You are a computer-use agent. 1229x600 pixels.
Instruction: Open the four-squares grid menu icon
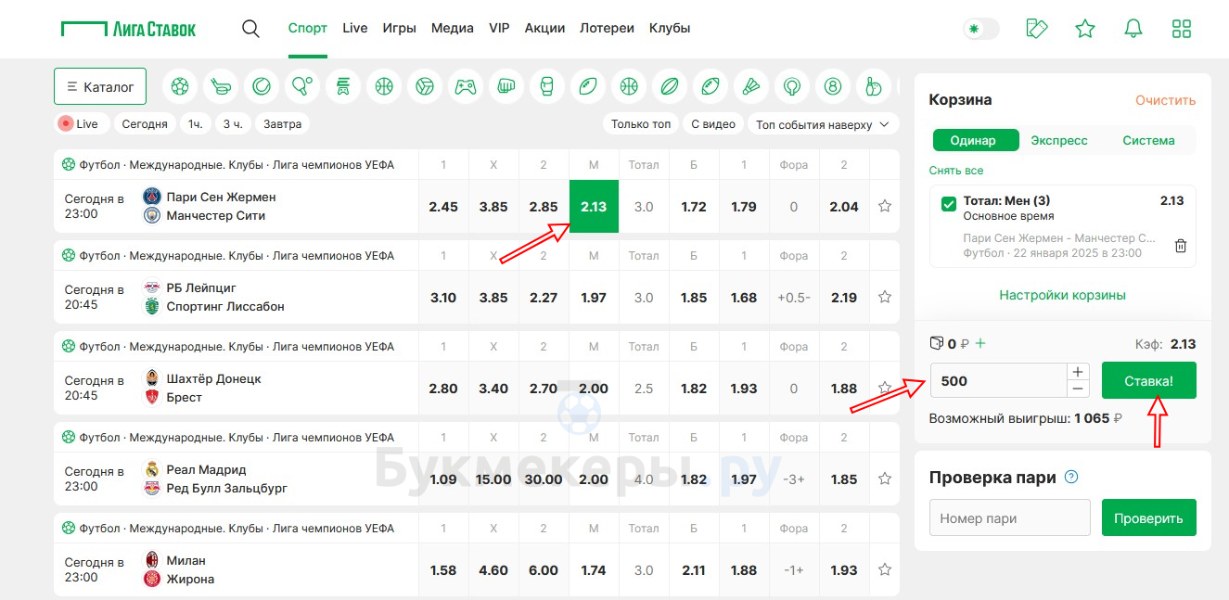coord(1181,28)
